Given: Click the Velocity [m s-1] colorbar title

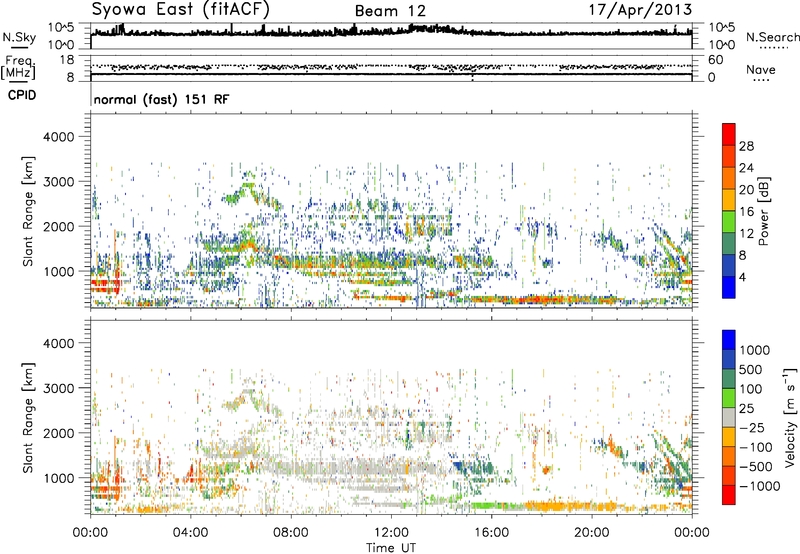Looking at the screenshot, I should coord(790,417).
